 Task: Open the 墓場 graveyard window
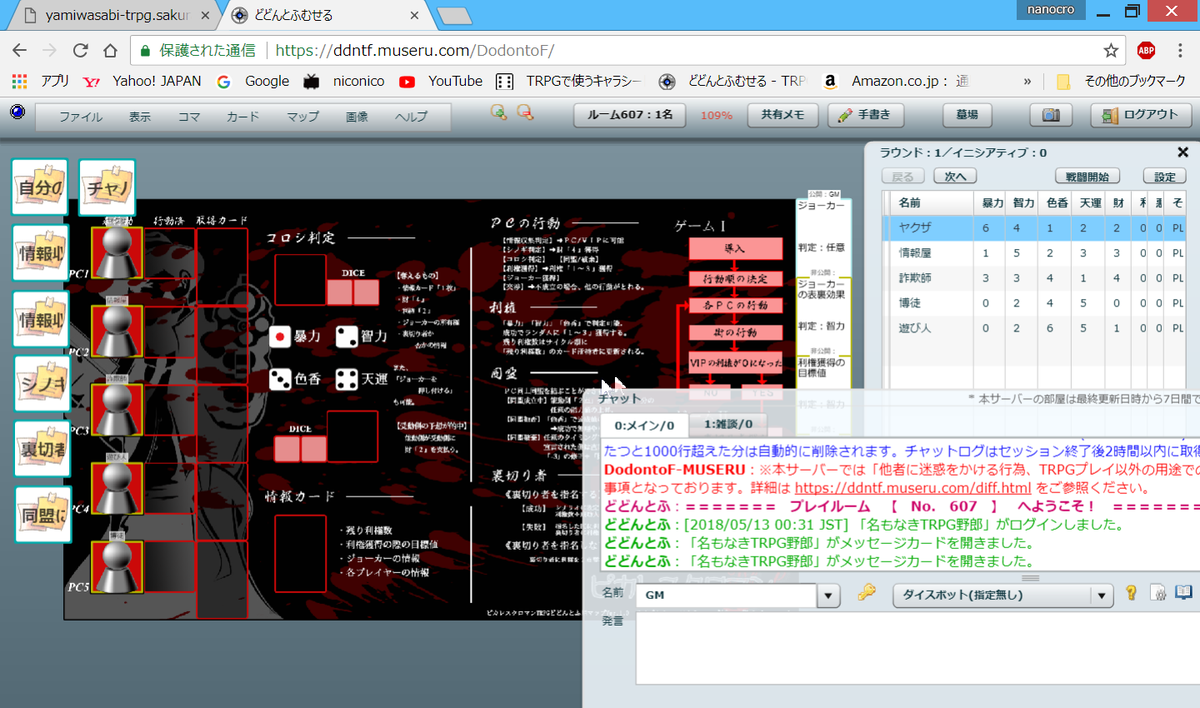(967, 115)
